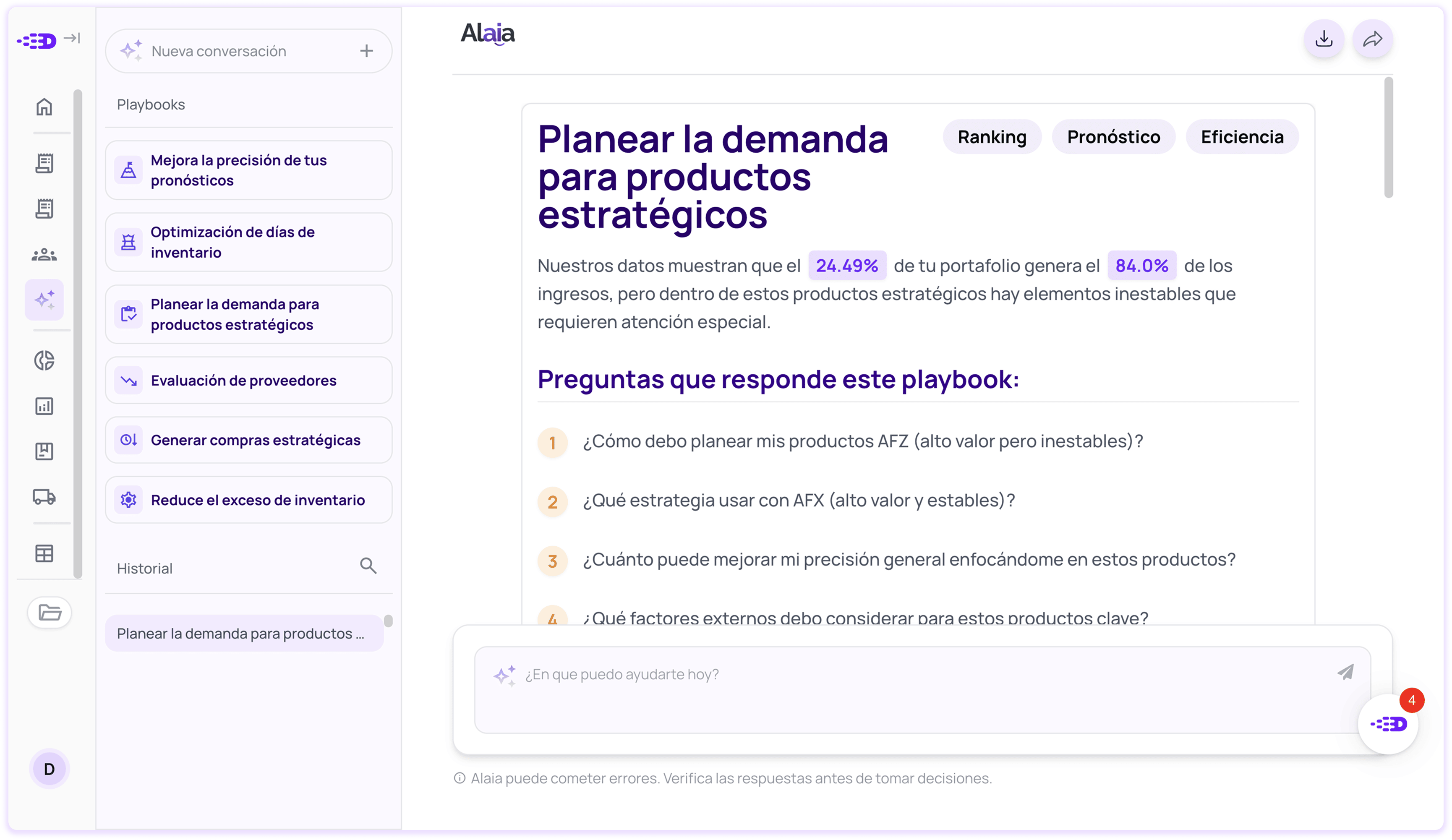
Task: Click the send paper plane icon
Action: pos(1345,672)
